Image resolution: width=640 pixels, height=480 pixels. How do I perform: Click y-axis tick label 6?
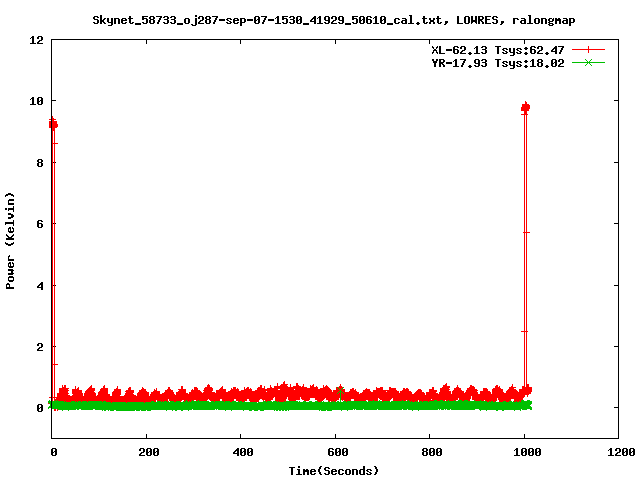[x=40, y=224]
